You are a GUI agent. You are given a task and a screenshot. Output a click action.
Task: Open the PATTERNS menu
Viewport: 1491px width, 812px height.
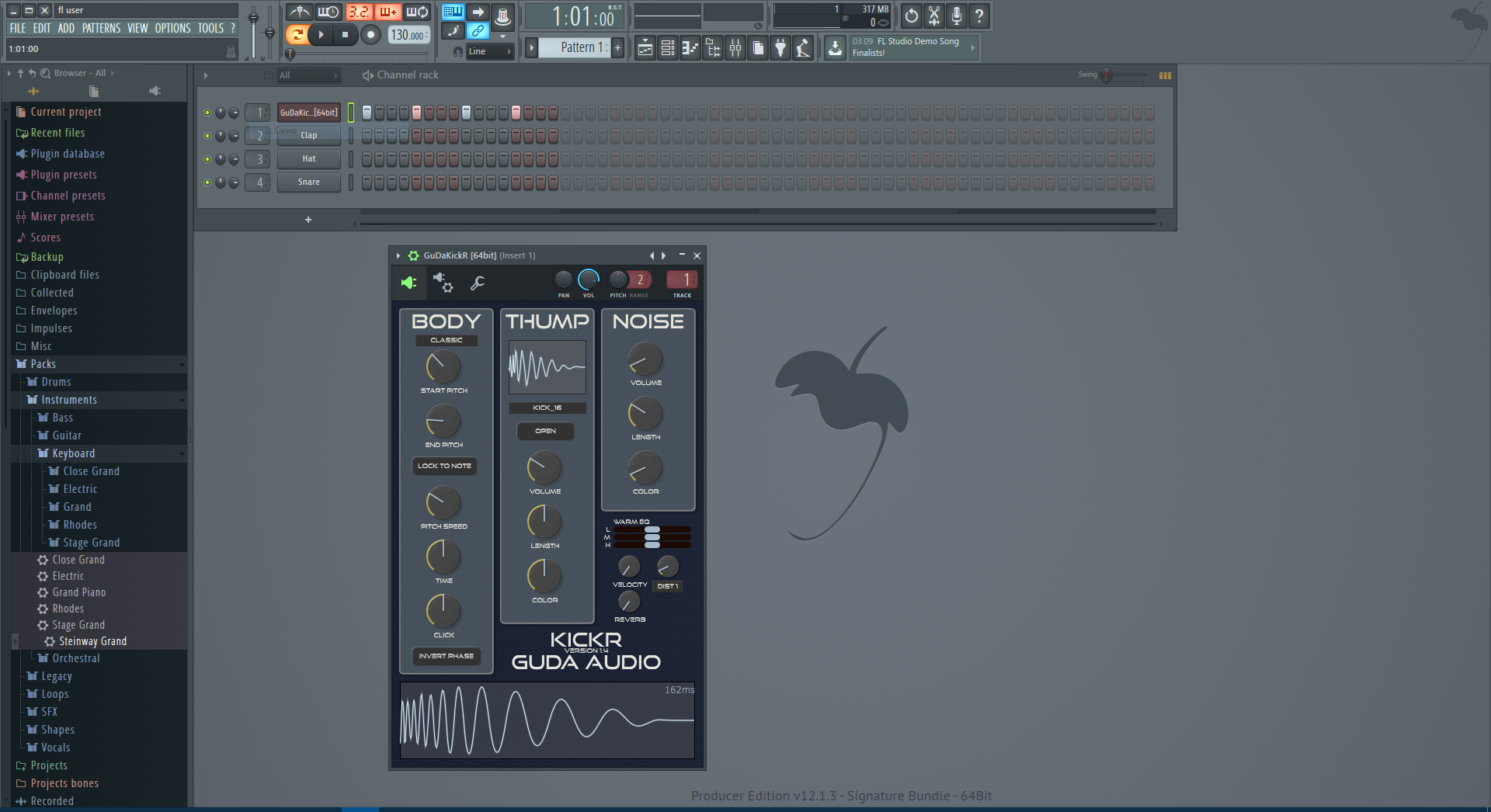coord(101,28)
